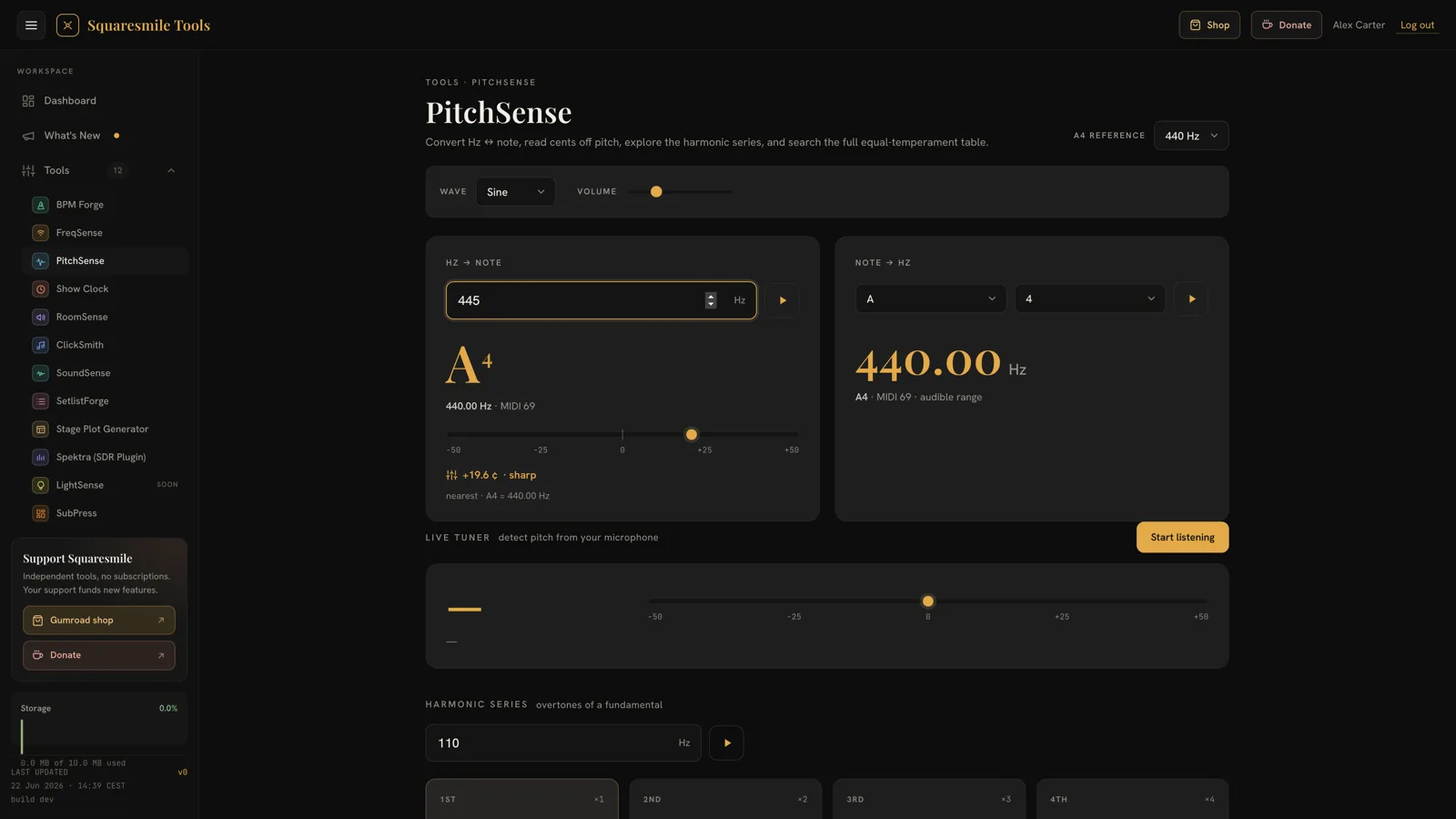The image size is (1456, 819).
Task: Click the external arrow on the sidebar Donate button
Action: coord(161,655)
